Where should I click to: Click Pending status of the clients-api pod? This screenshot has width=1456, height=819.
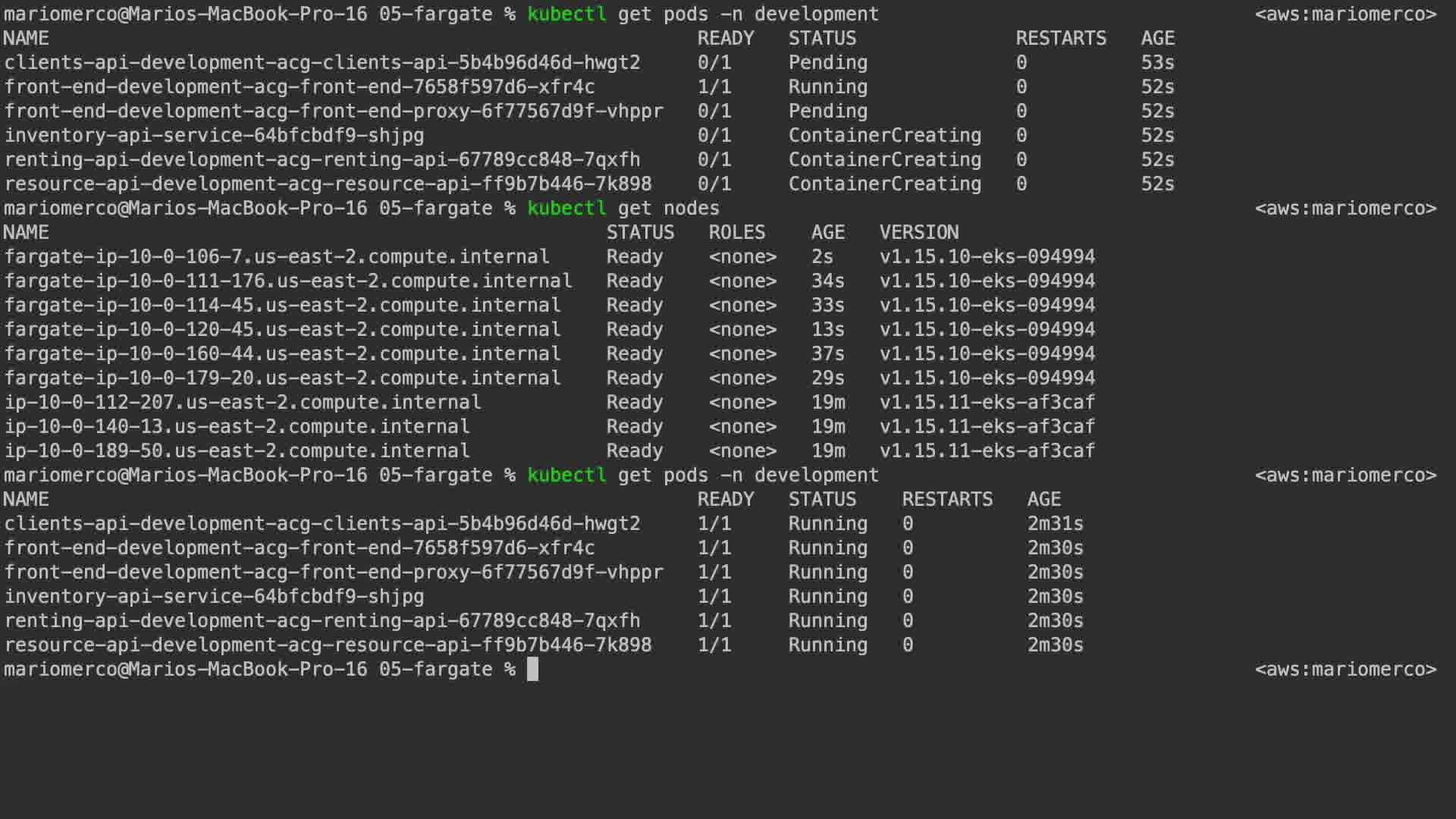pos(827,62)
